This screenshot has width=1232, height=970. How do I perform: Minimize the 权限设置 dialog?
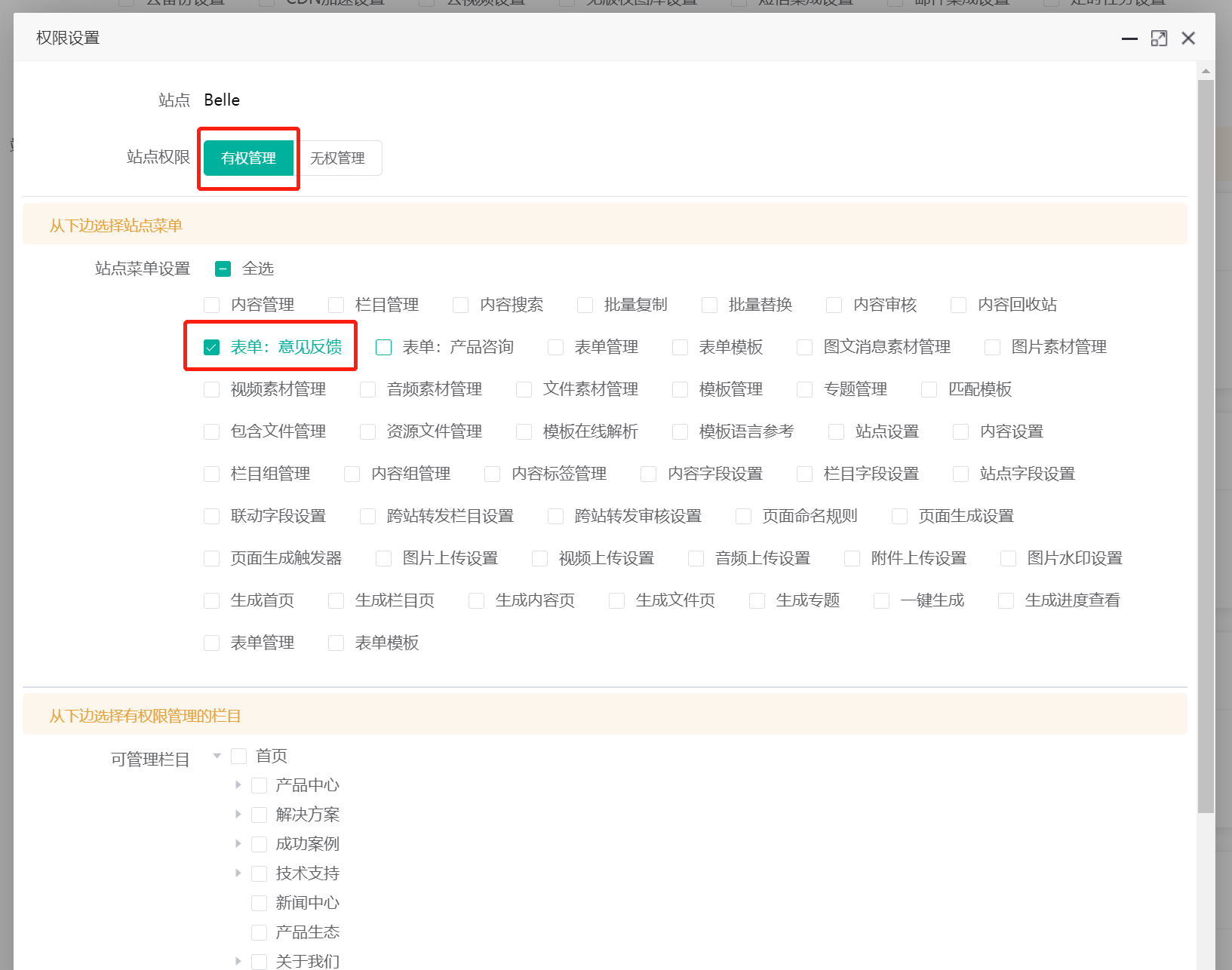1129,38
